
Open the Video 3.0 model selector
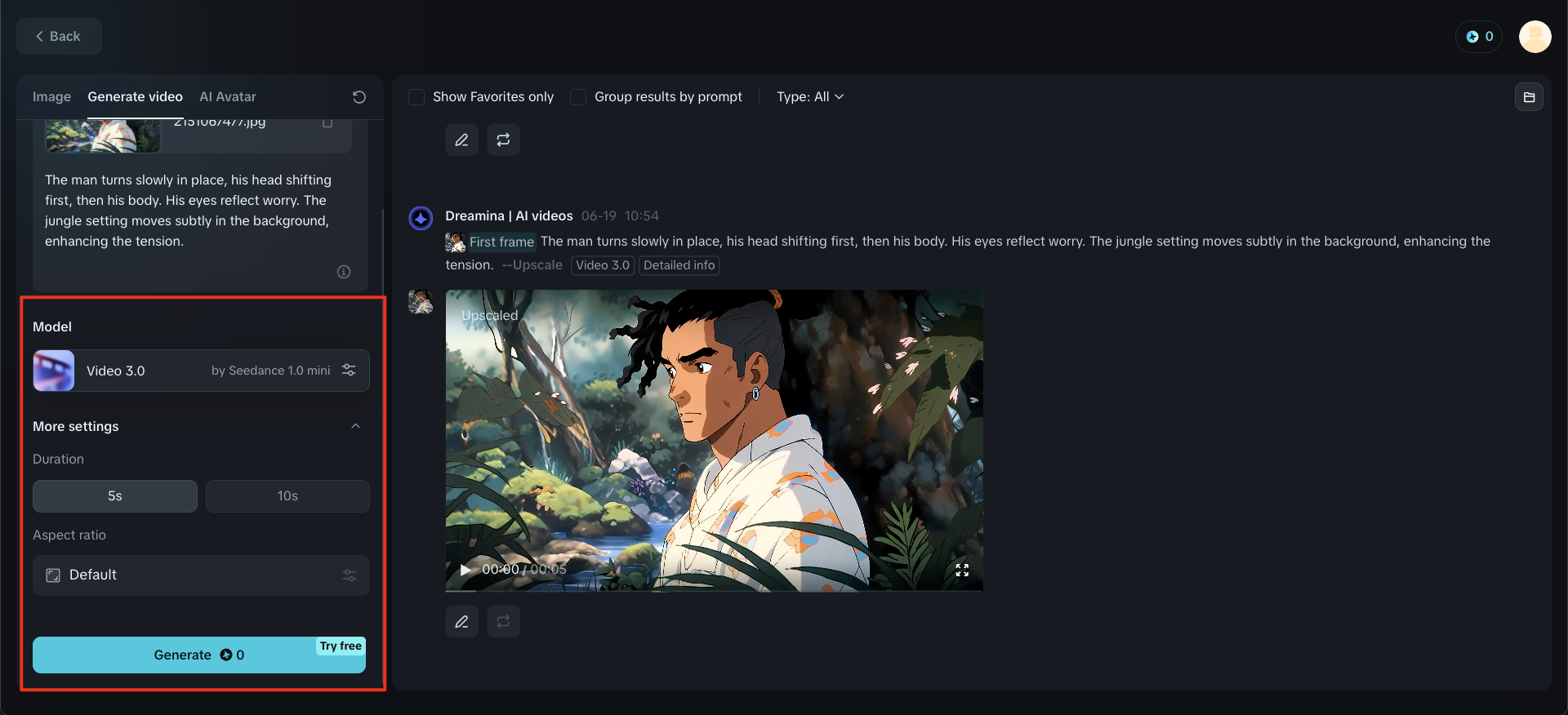tap(201, 371)
